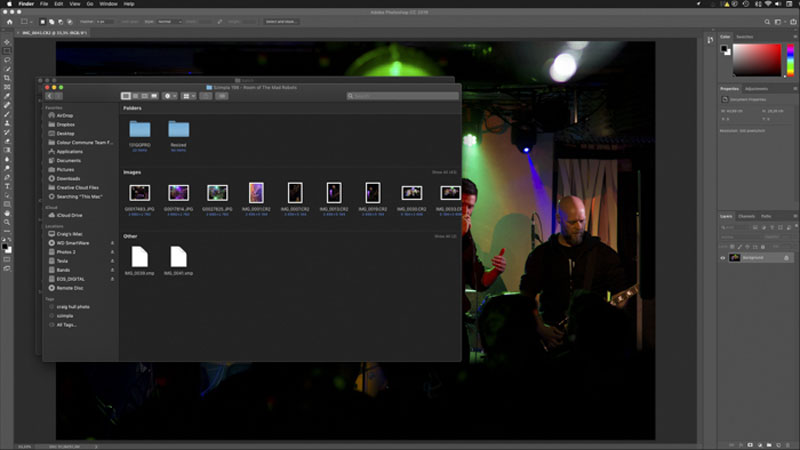Viewport: 800px width, 450px height.
Task: Open iCloud Drive in Finder sidebar
Action: click(x=69, y=215)
